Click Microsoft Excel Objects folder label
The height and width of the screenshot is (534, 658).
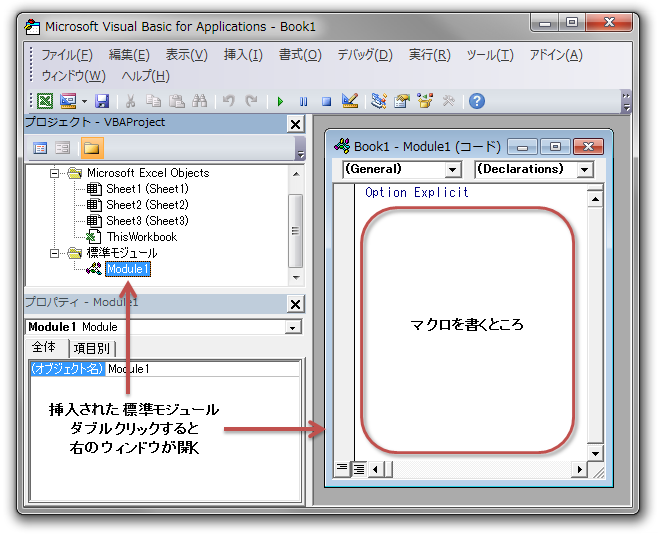148,173
